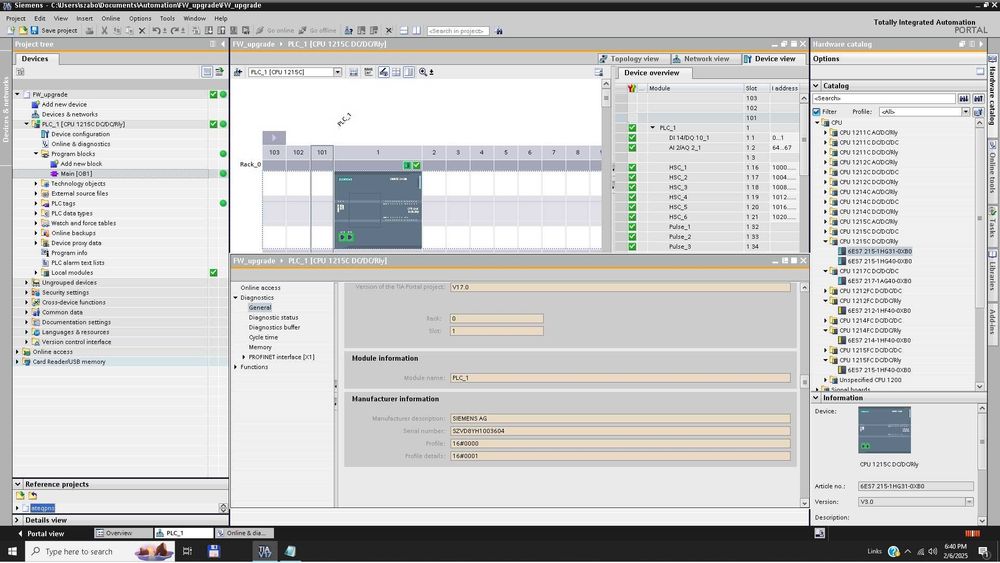Viewport: 1000px width, 563px height.
Task: Toggle the green checkbox on the Pulse_1 row
Action: coord(632,227)
